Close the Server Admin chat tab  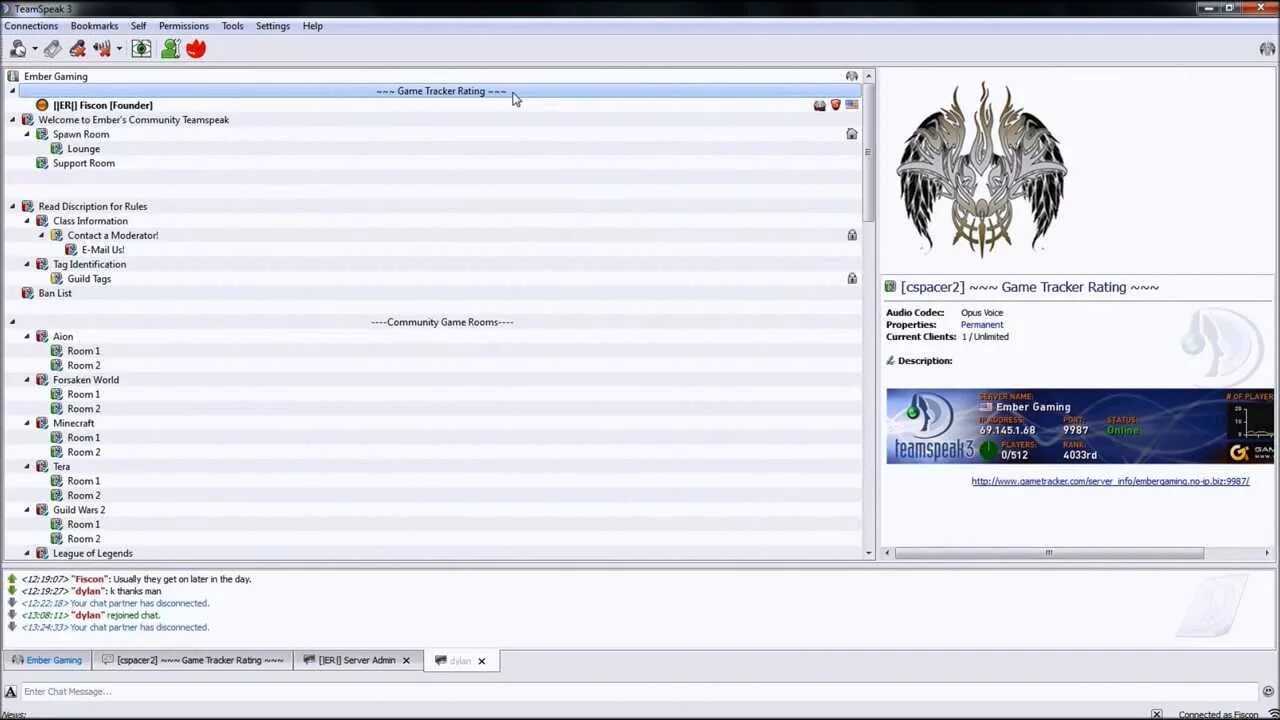406,661
